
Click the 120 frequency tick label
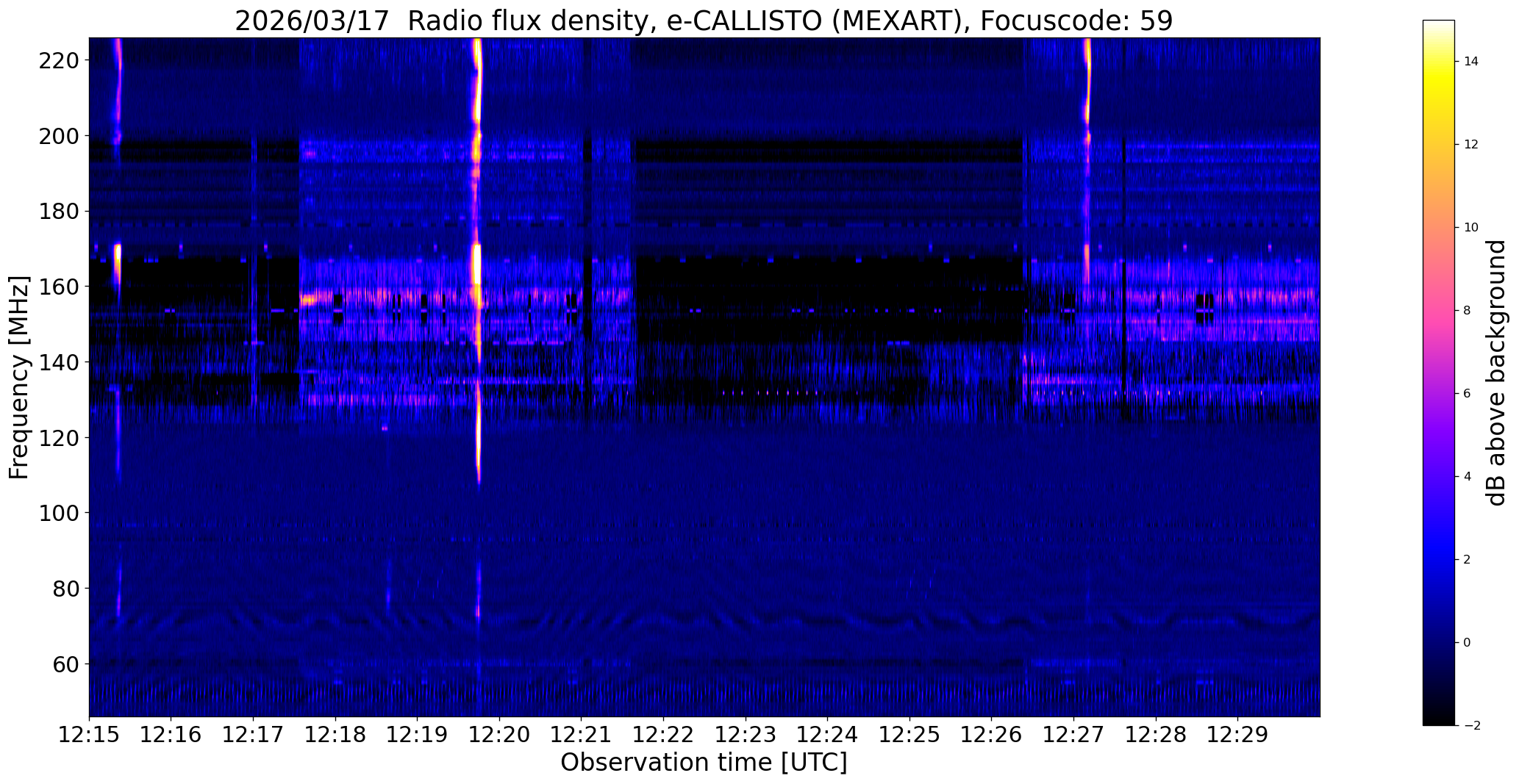[58, 438]
